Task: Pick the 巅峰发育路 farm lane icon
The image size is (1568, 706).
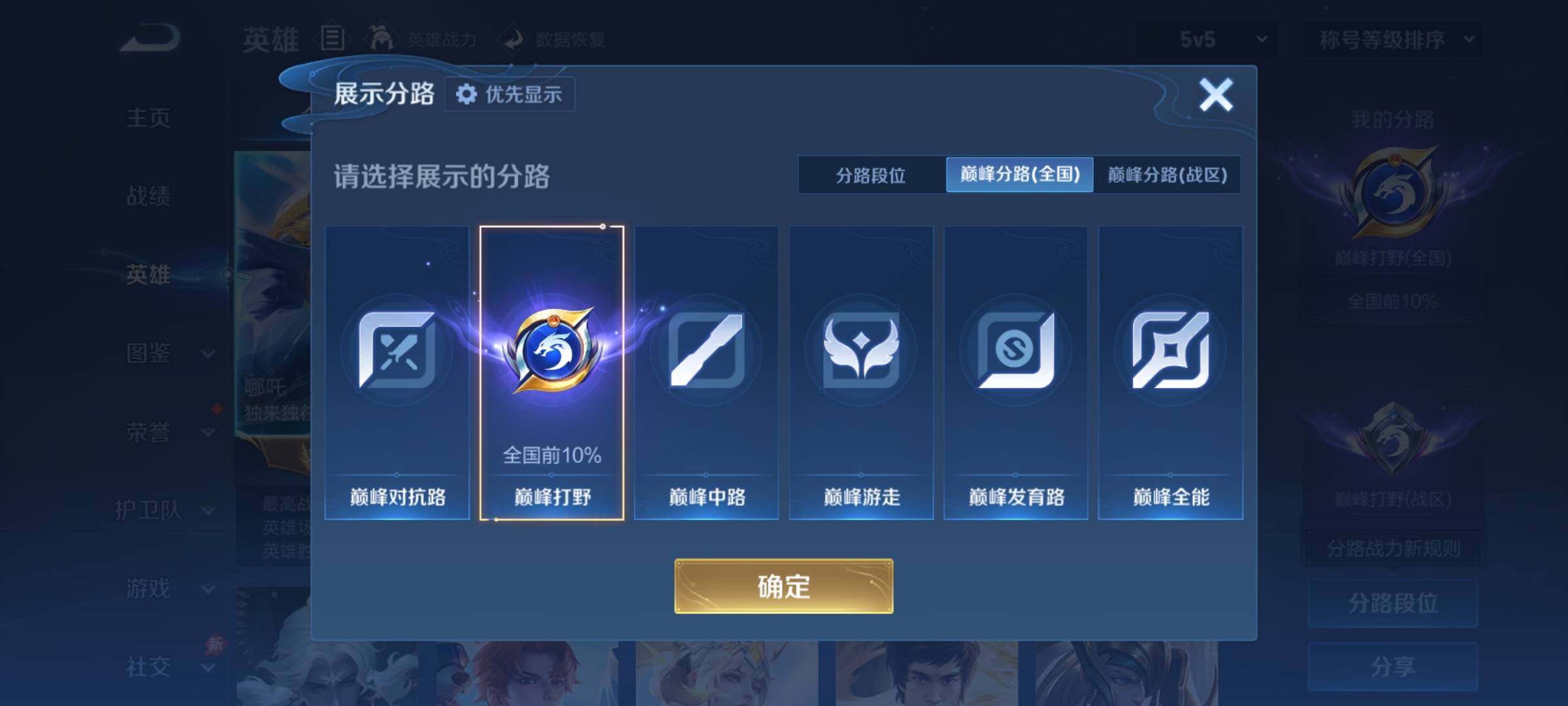Action: click(1016, 351)
